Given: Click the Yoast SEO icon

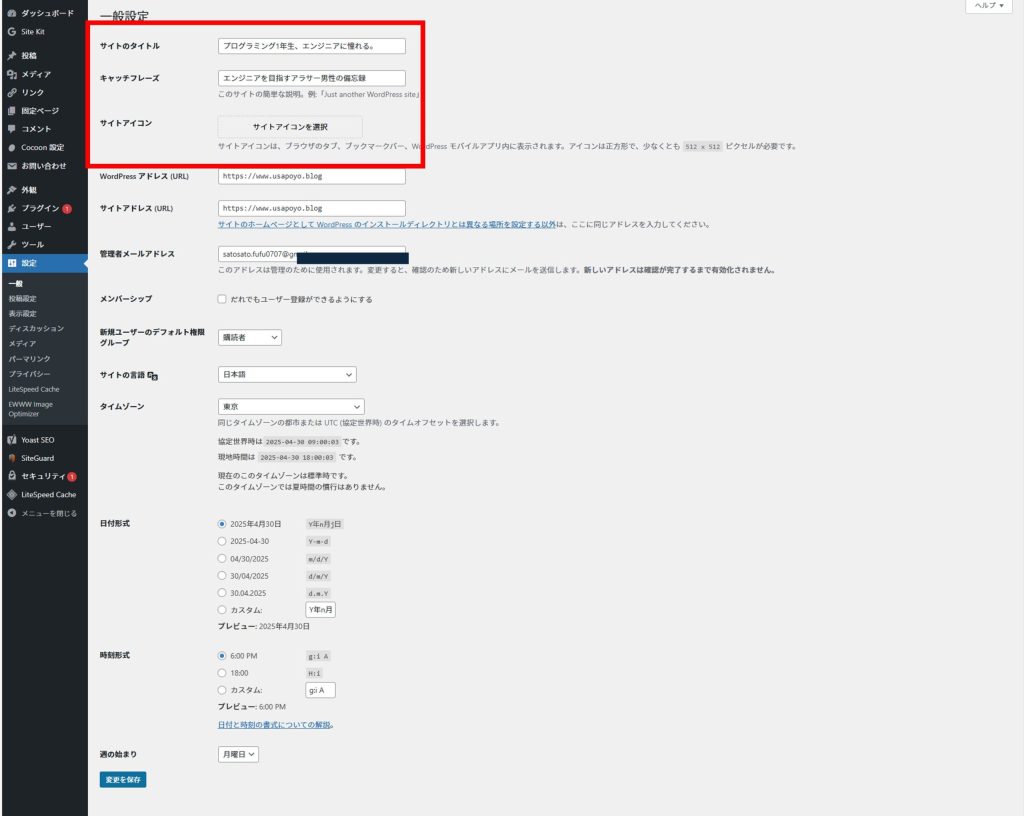Looking at the screenshot, I should [x=11, y=440].
